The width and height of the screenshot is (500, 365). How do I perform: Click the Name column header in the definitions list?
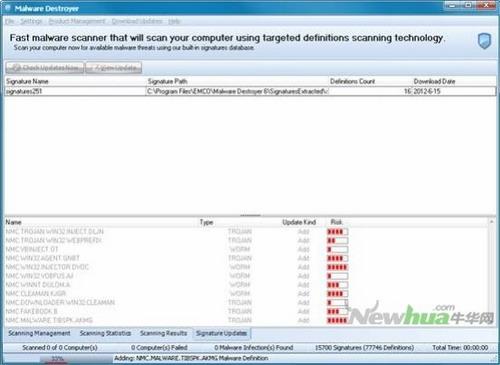click(101, 222)
